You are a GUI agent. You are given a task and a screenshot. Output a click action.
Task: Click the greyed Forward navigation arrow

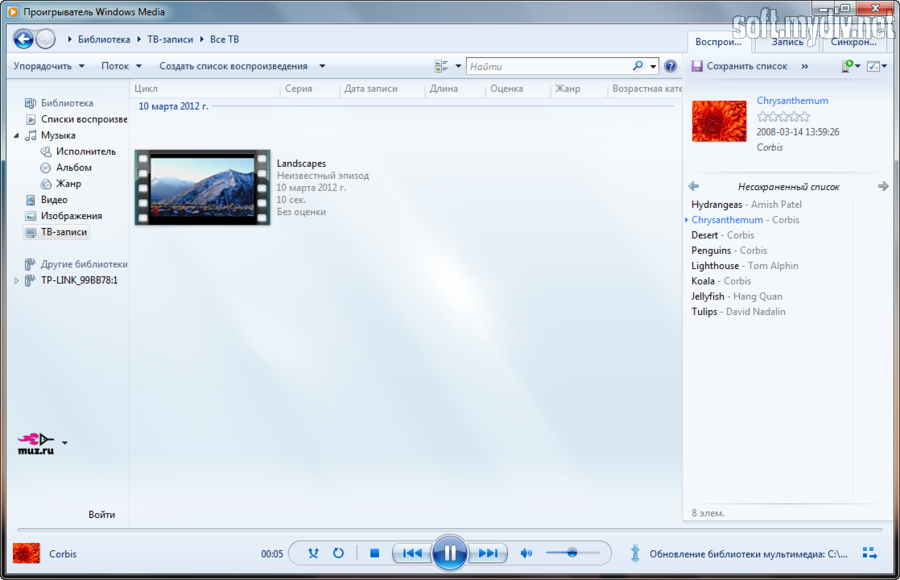pyautogui.click(x=45, y=39)
